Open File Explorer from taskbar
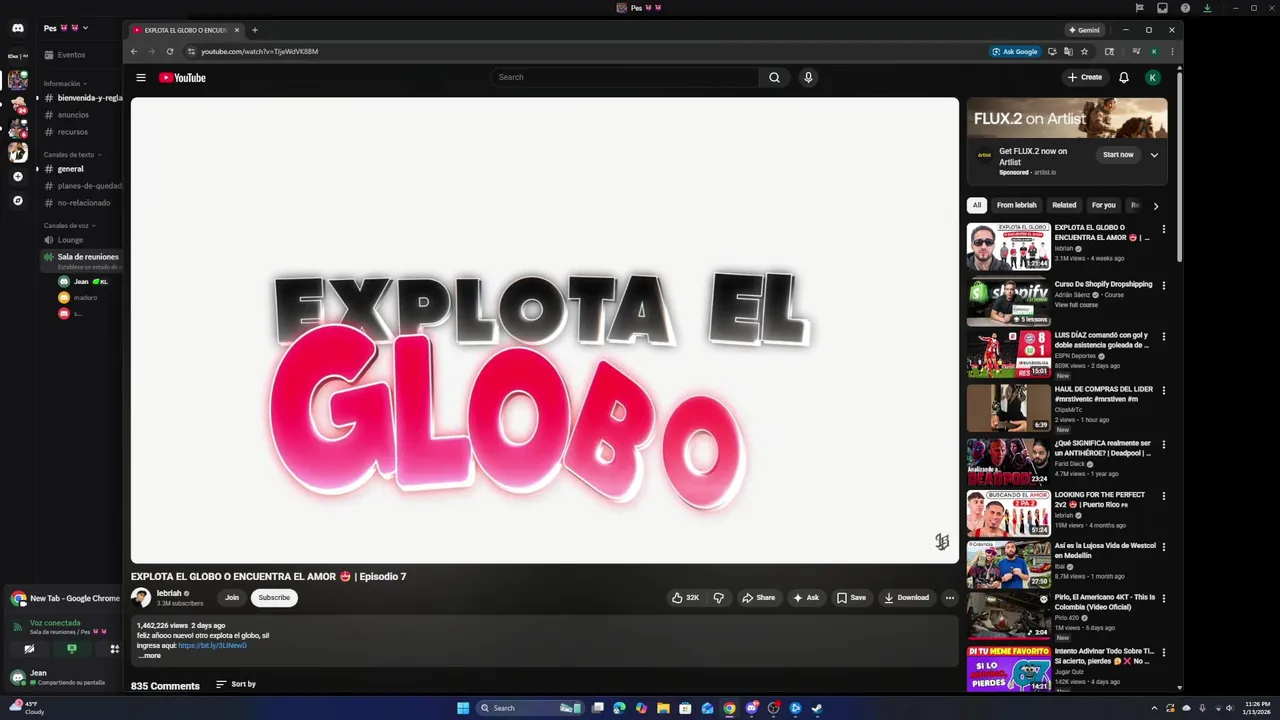 coord(663,708)
